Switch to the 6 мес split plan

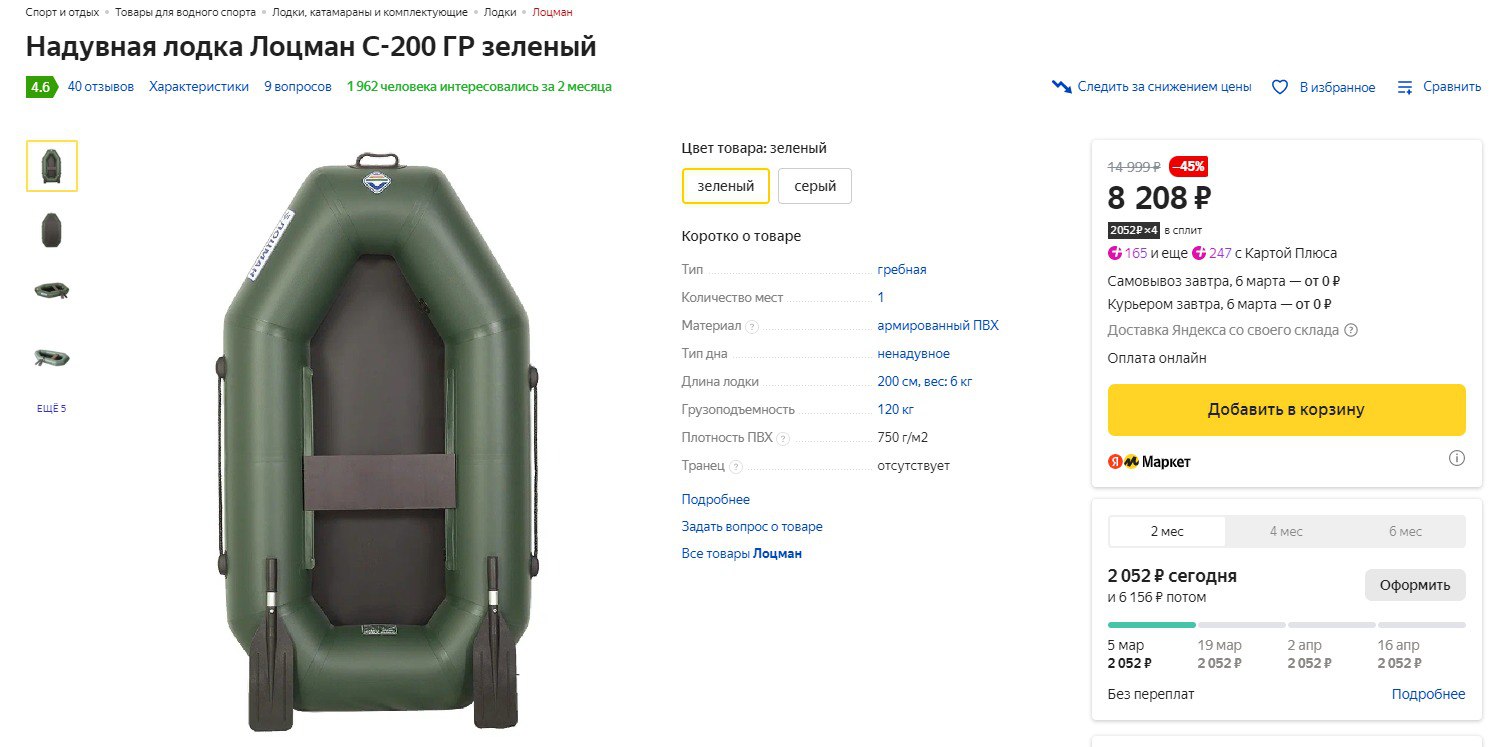(1405, 531)
